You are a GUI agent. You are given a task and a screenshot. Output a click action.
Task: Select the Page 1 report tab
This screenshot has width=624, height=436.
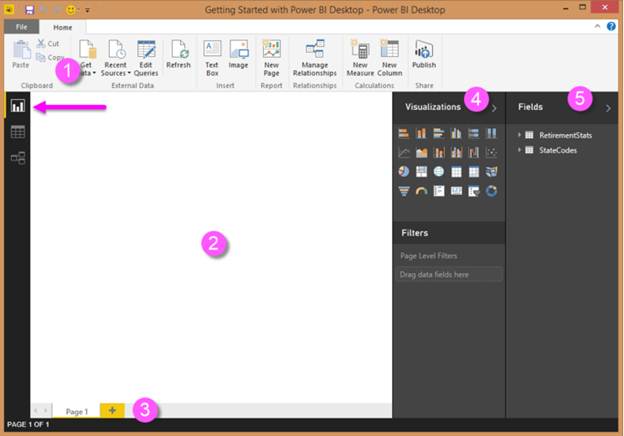[77, 411]
